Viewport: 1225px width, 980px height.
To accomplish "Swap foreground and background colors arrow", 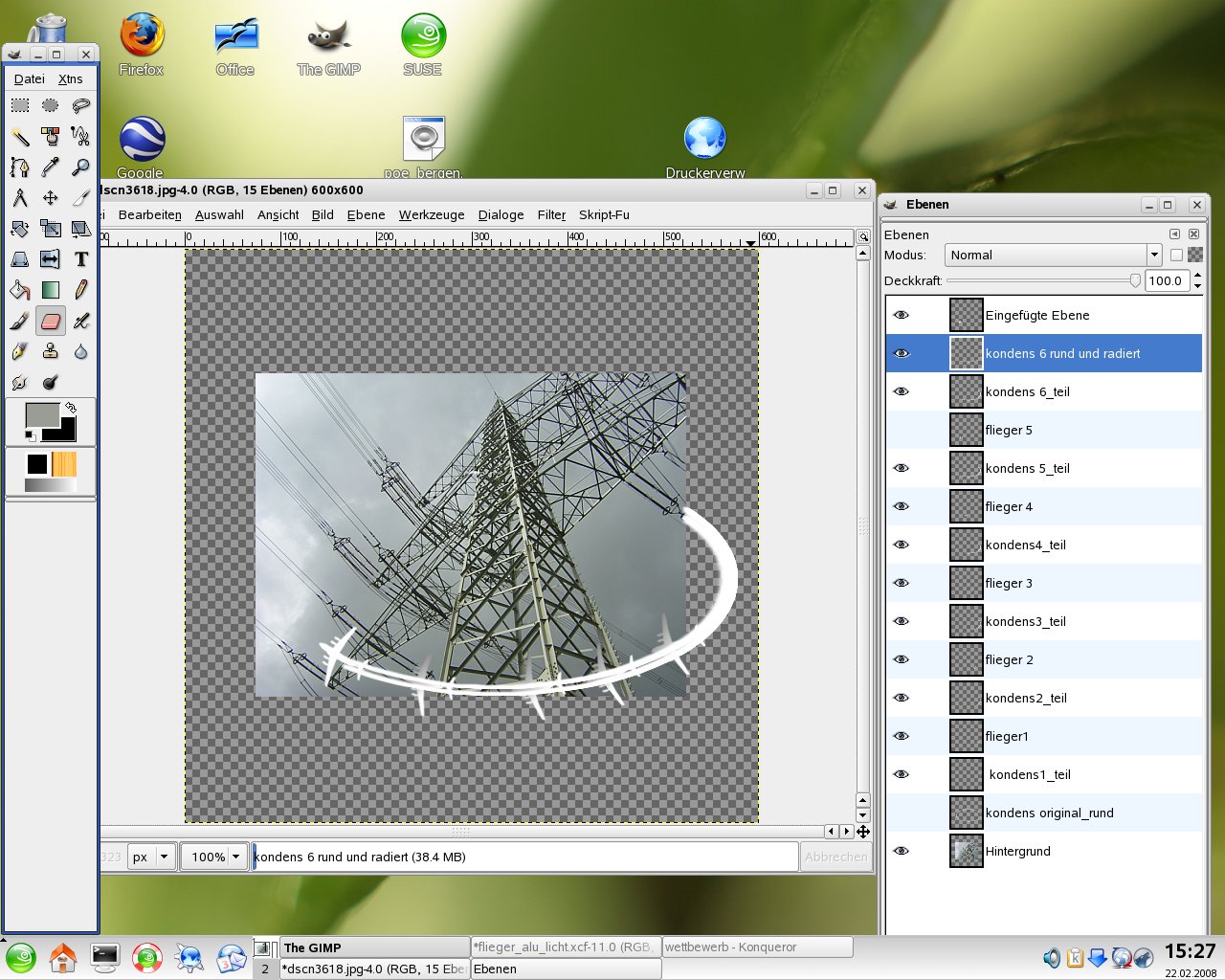I will 70,407.
